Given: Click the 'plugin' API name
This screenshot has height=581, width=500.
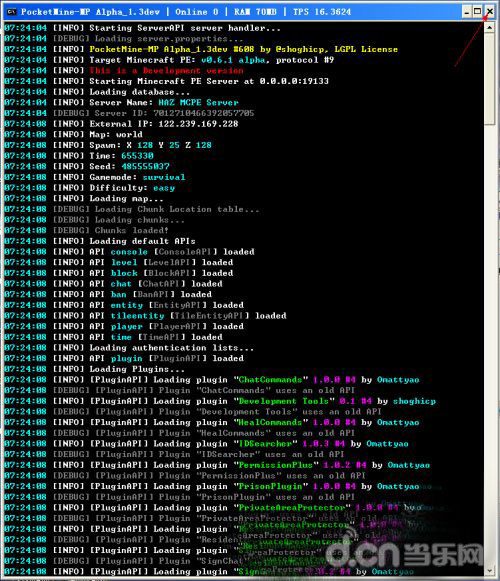Looking at the screenshot, I should 127,358.
